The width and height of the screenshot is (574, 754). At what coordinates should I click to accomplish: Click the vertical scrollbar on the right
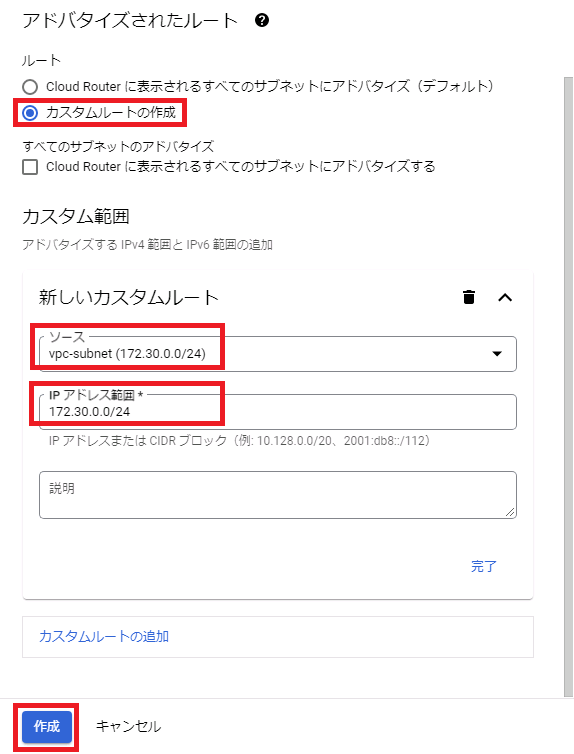pyautogui.click(x=568, y=387)
